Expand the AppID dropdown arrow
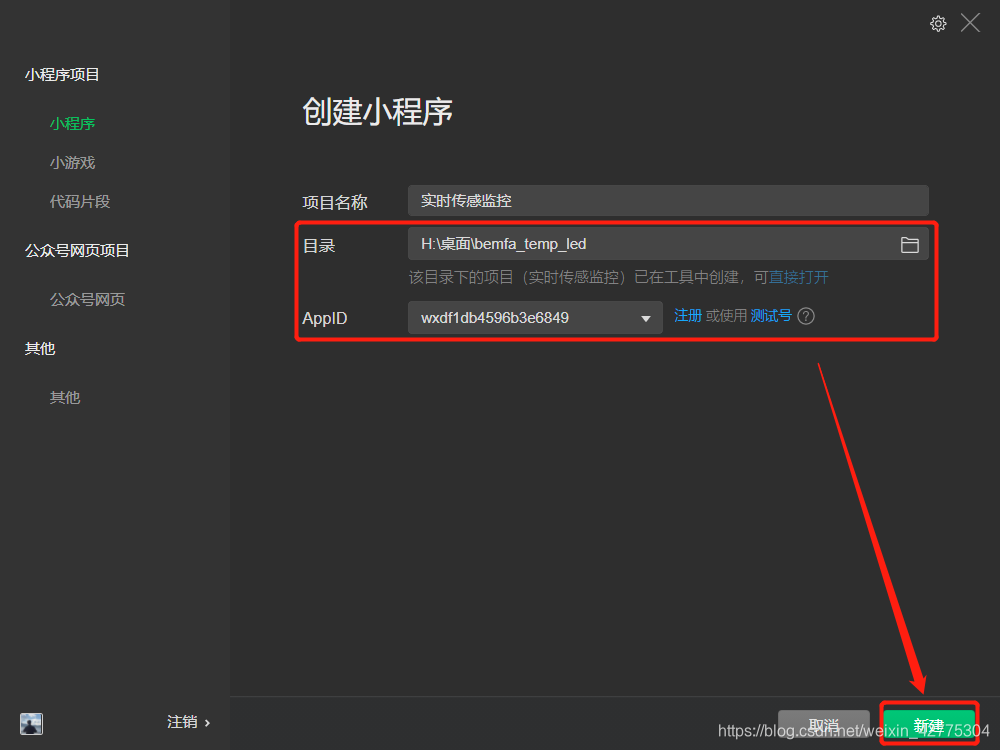Image resolution: width=1000 pixels, height=750 pixels. (x=645, y=318)
